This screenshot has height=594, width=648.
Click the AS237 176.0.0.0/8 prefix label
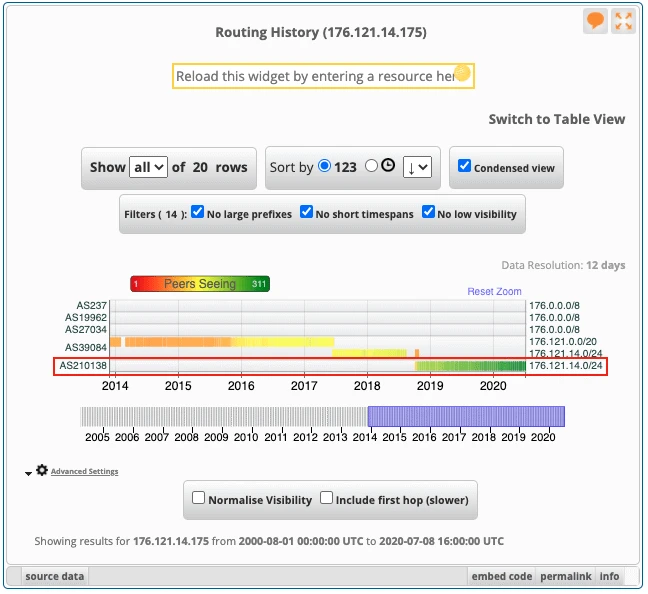click(554, 305)
